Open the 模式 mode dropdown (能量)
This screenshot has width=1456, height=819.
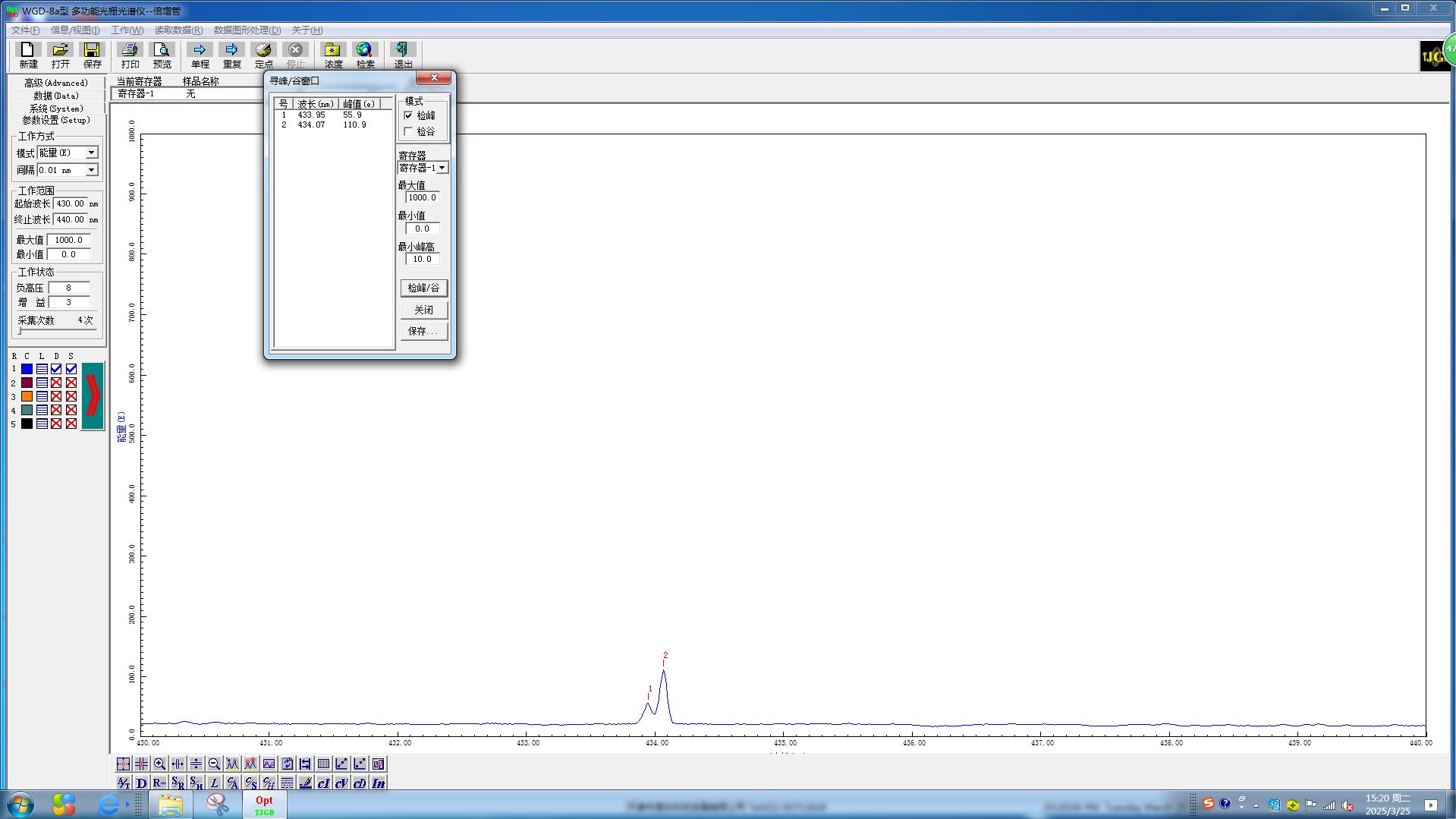(x=91, y=153)
